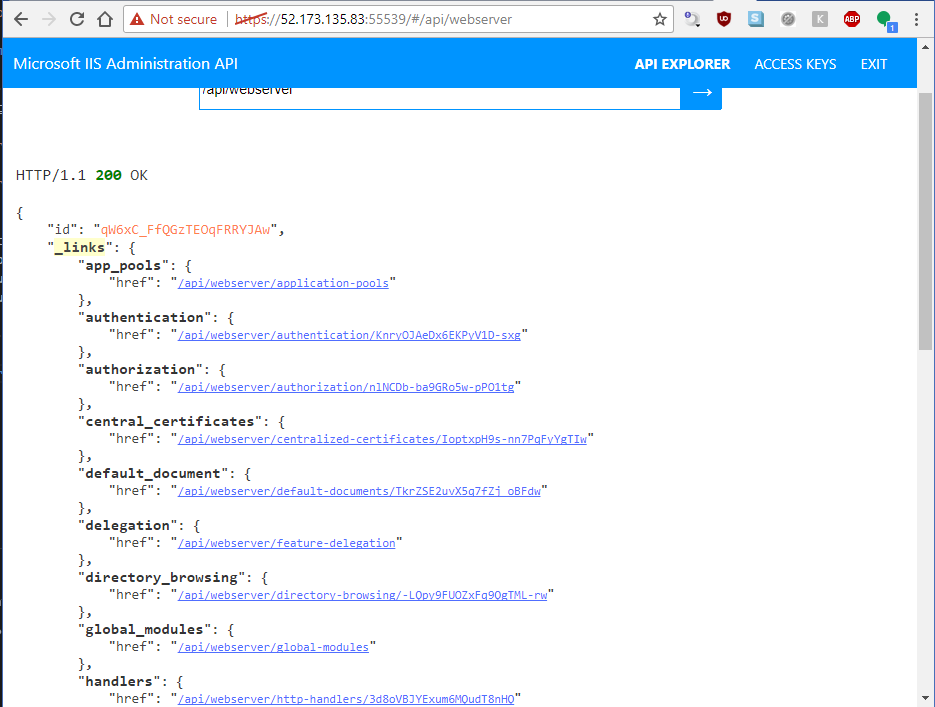This screenshot has width=935, height=707.
Task: Open site info via Not secure warning
Action: 175,18
